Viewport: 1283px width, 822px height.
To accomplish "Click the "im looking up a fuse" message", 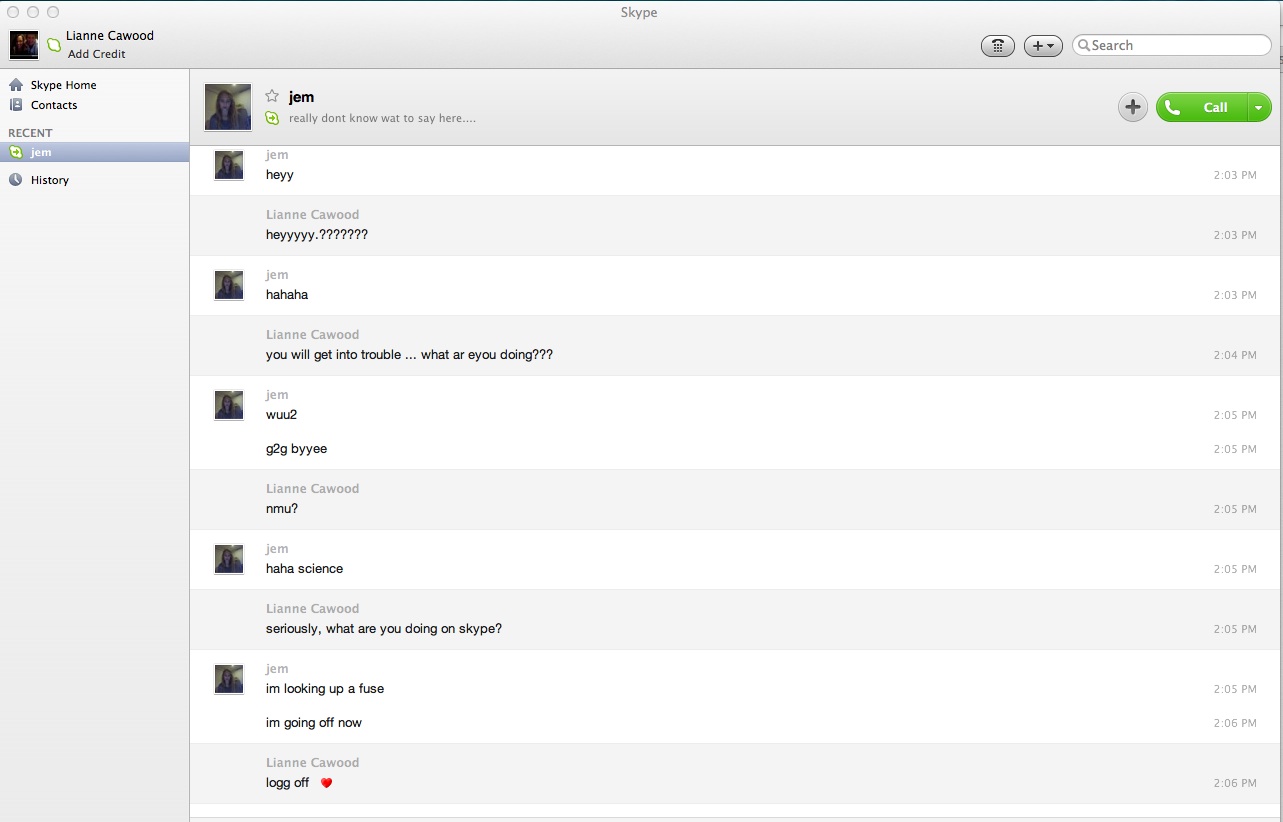I will [325, 689].
